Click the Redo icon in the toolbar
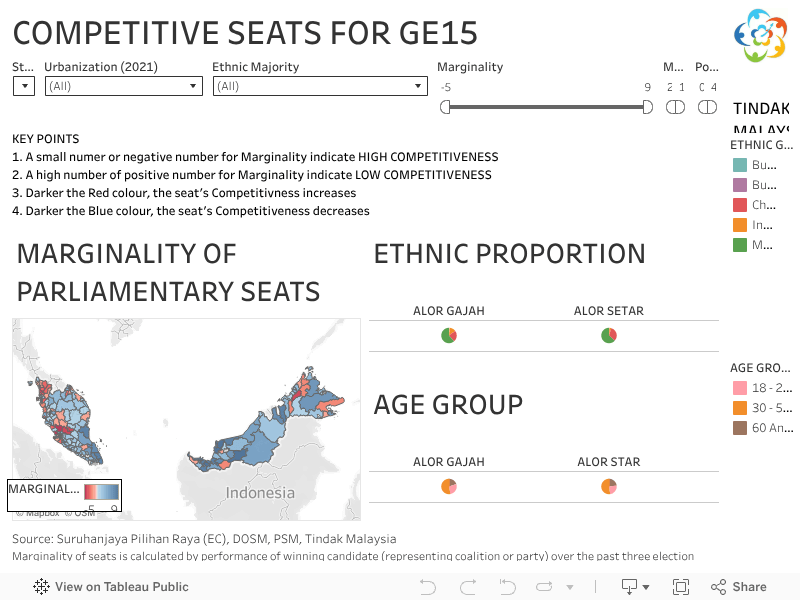The image size is (800, 600). tap(466, 587)
